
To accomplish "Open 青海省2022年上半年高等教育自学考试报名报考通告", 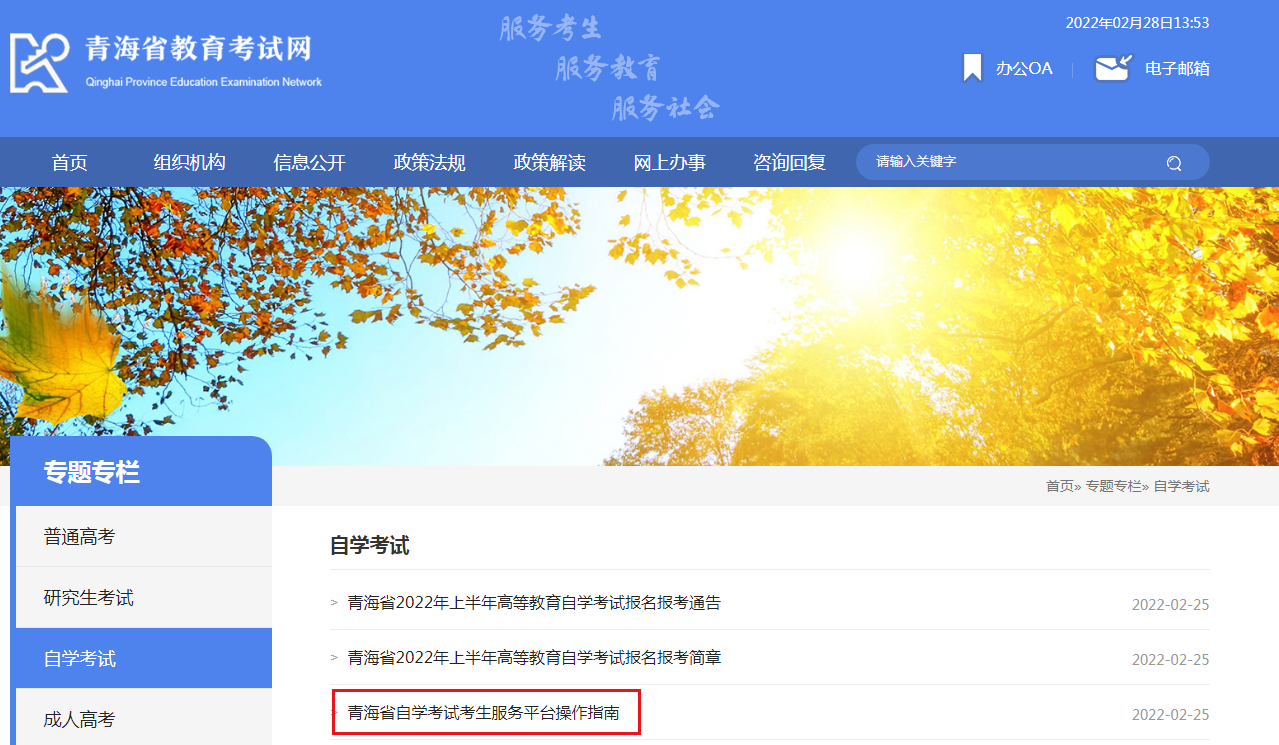I will click(534, 603).
